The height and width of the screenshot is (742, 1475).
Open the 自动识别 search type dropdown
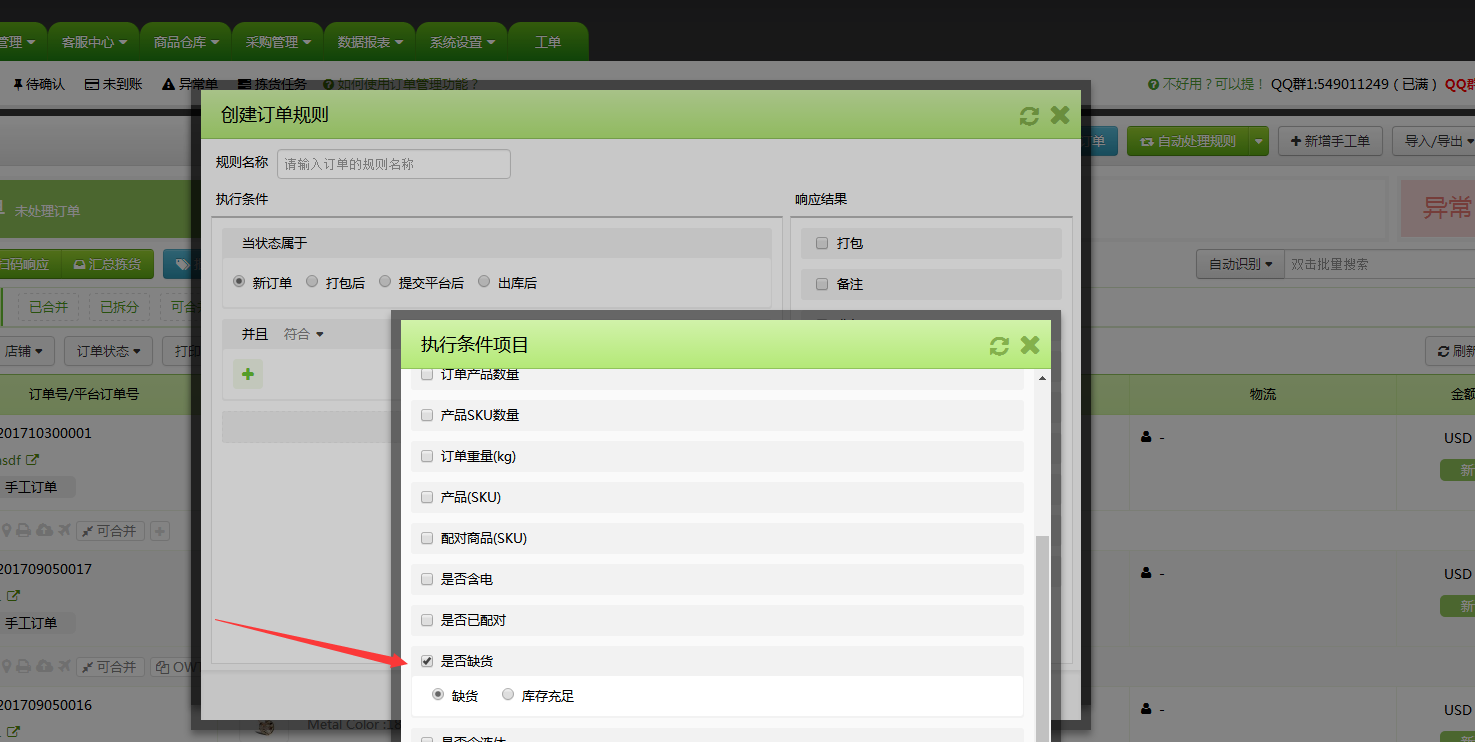tap(1240, 264)
